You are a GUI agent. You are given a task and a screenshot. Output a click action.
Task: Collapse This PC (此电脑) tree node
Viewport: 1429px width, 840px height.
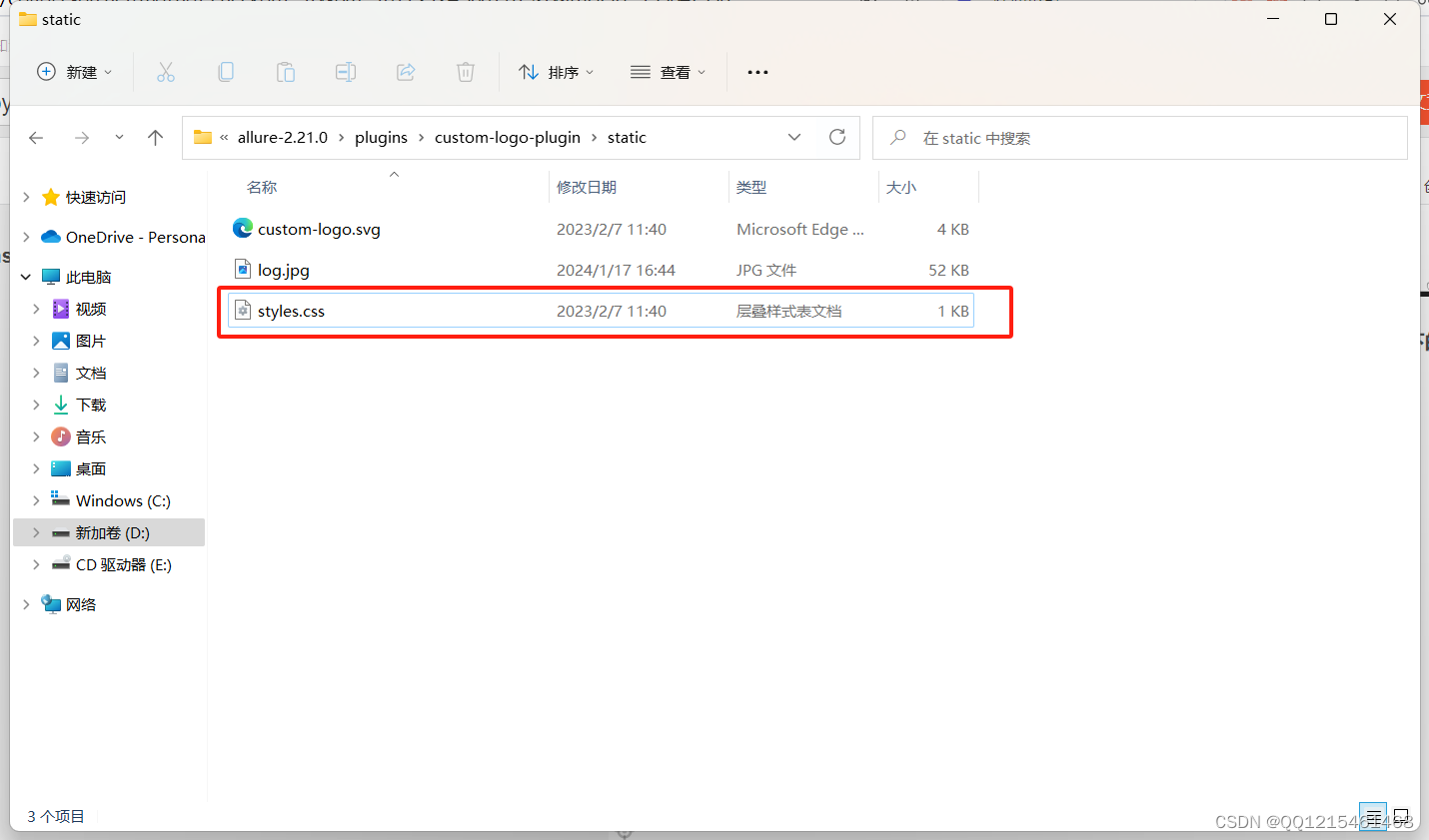pos(26,278)
